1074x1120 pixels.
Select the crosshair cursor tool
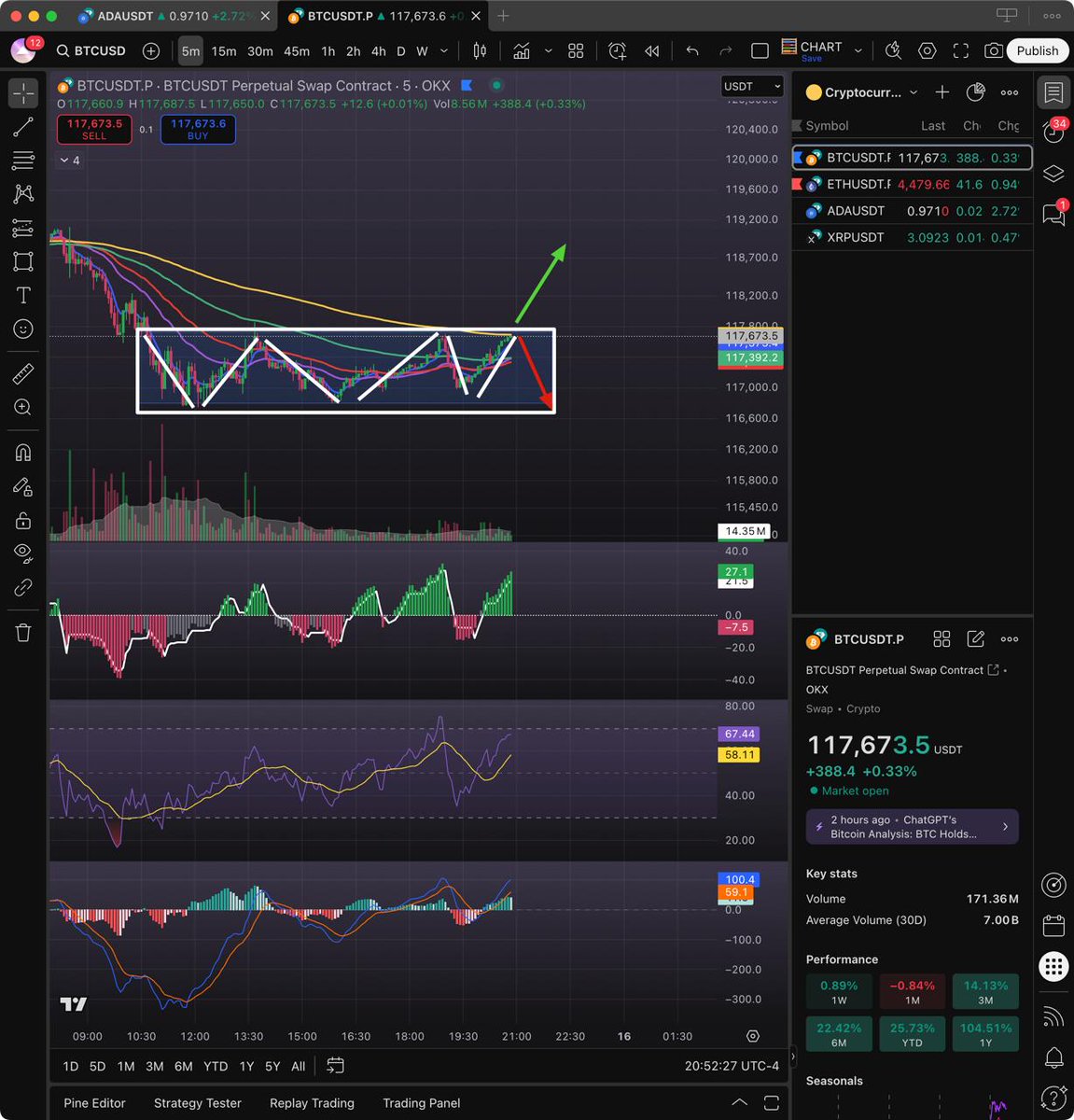pos(23,93)
